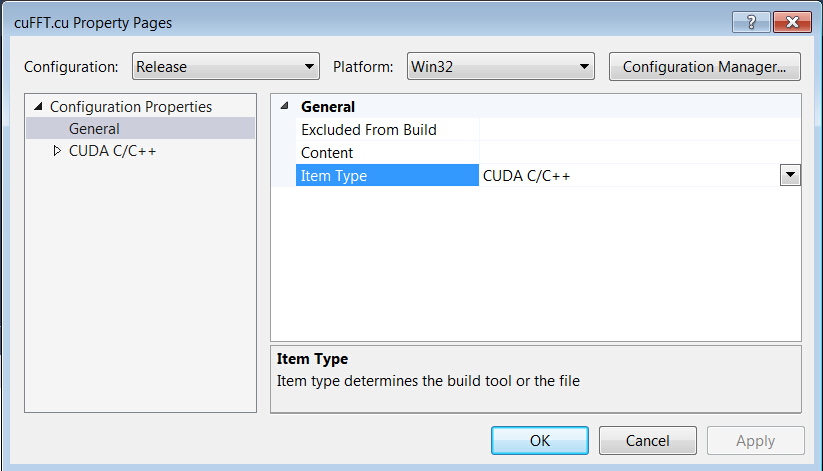The image size is (823, 471).
Task: Select the CUDA C/C++ tree item
Action: pyautogui.click(x=112, y=151)
